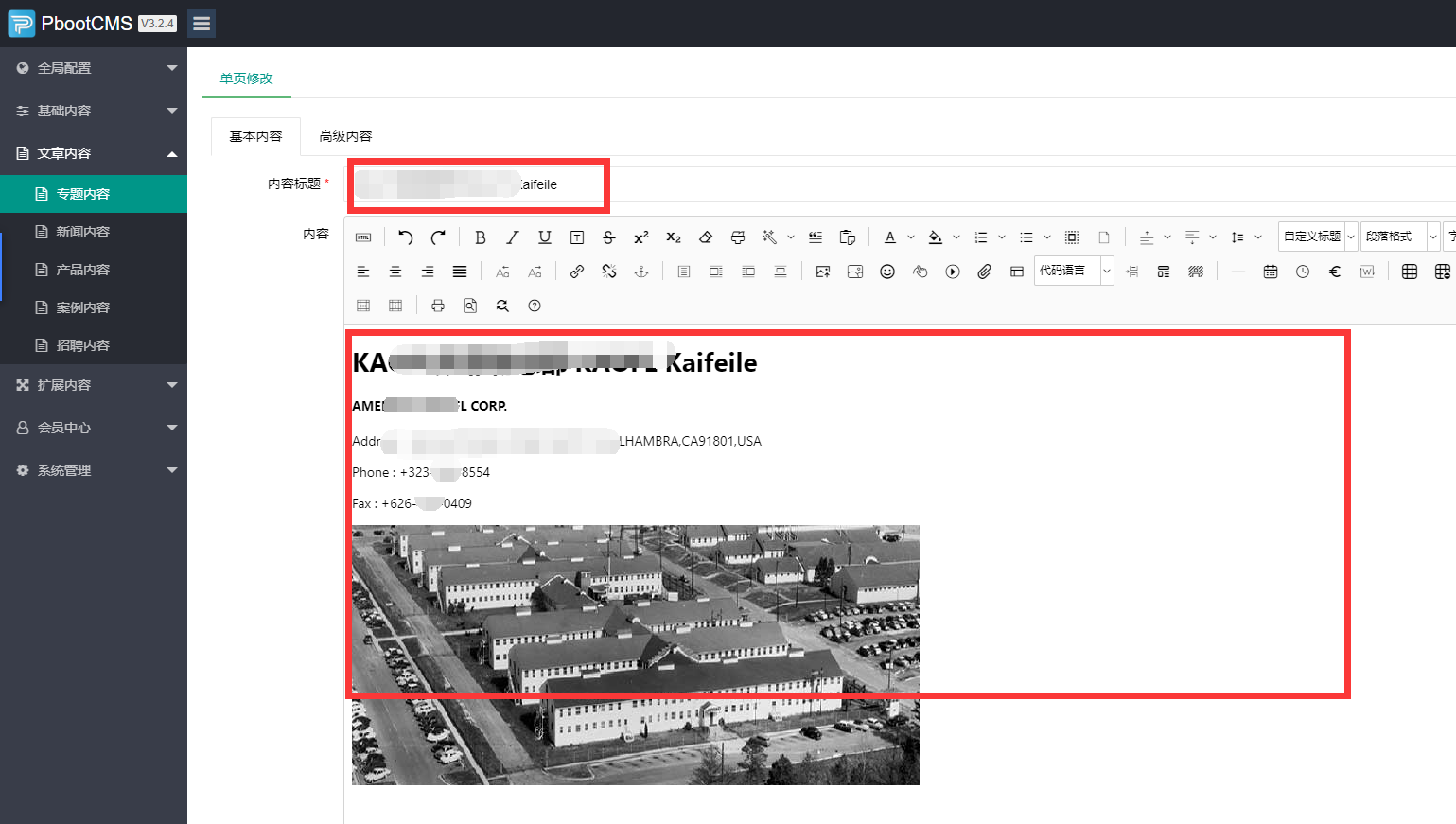Open the line height dropdown arrow

point(1258,237)
